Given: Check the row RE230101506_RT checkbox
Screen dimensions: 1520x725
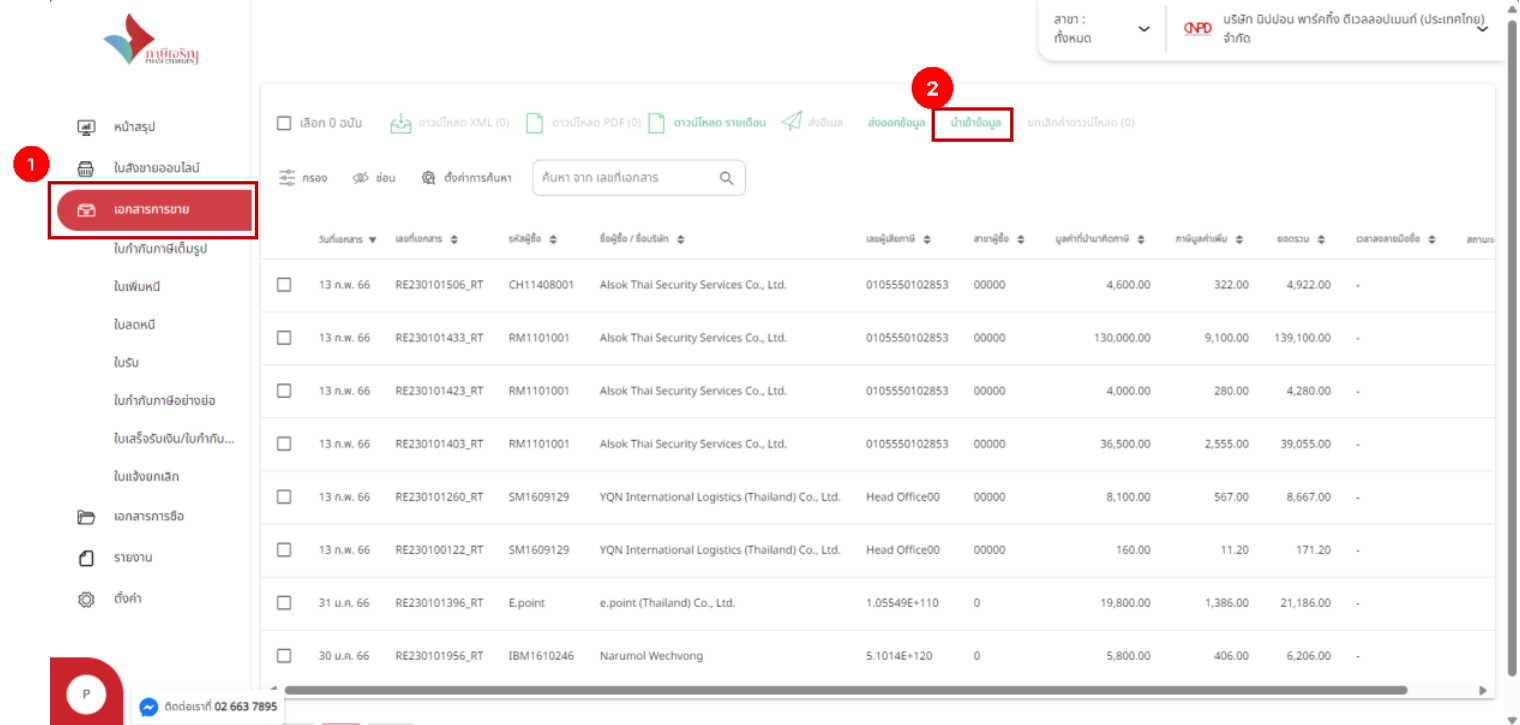Looking at the screenshot, I should click(x=284, y=285).
